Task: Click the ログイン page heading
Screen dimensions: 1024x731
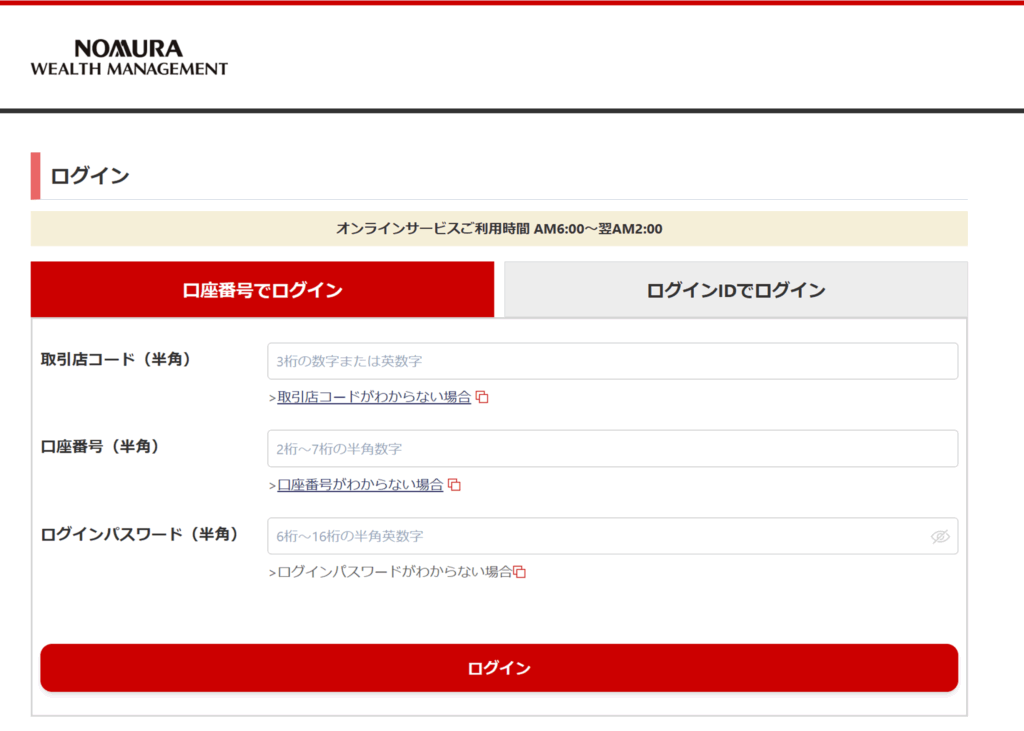Action: click(90, 176)
